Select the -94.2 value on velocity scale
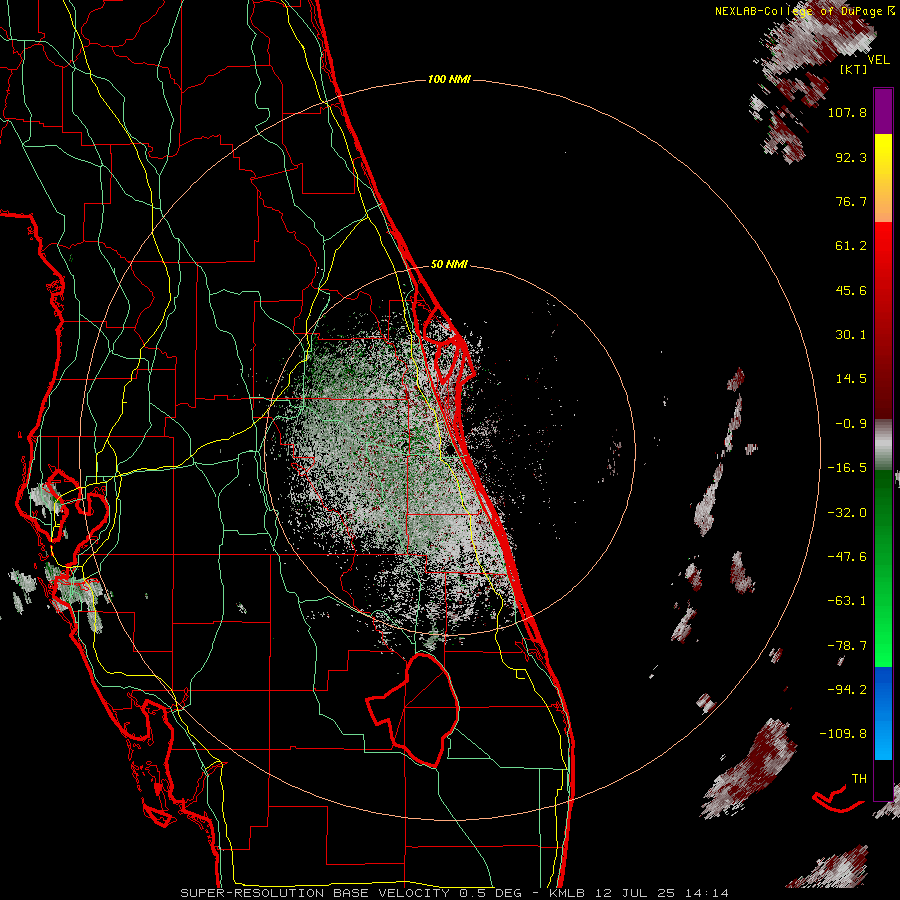The image size is (900, 900). click(x=847, y=689)
